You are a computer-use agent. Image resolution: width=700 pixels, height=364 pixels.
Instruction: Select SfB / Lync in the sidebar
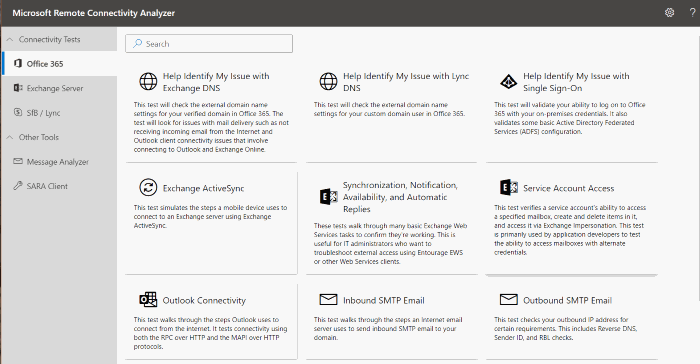point(59,113)
